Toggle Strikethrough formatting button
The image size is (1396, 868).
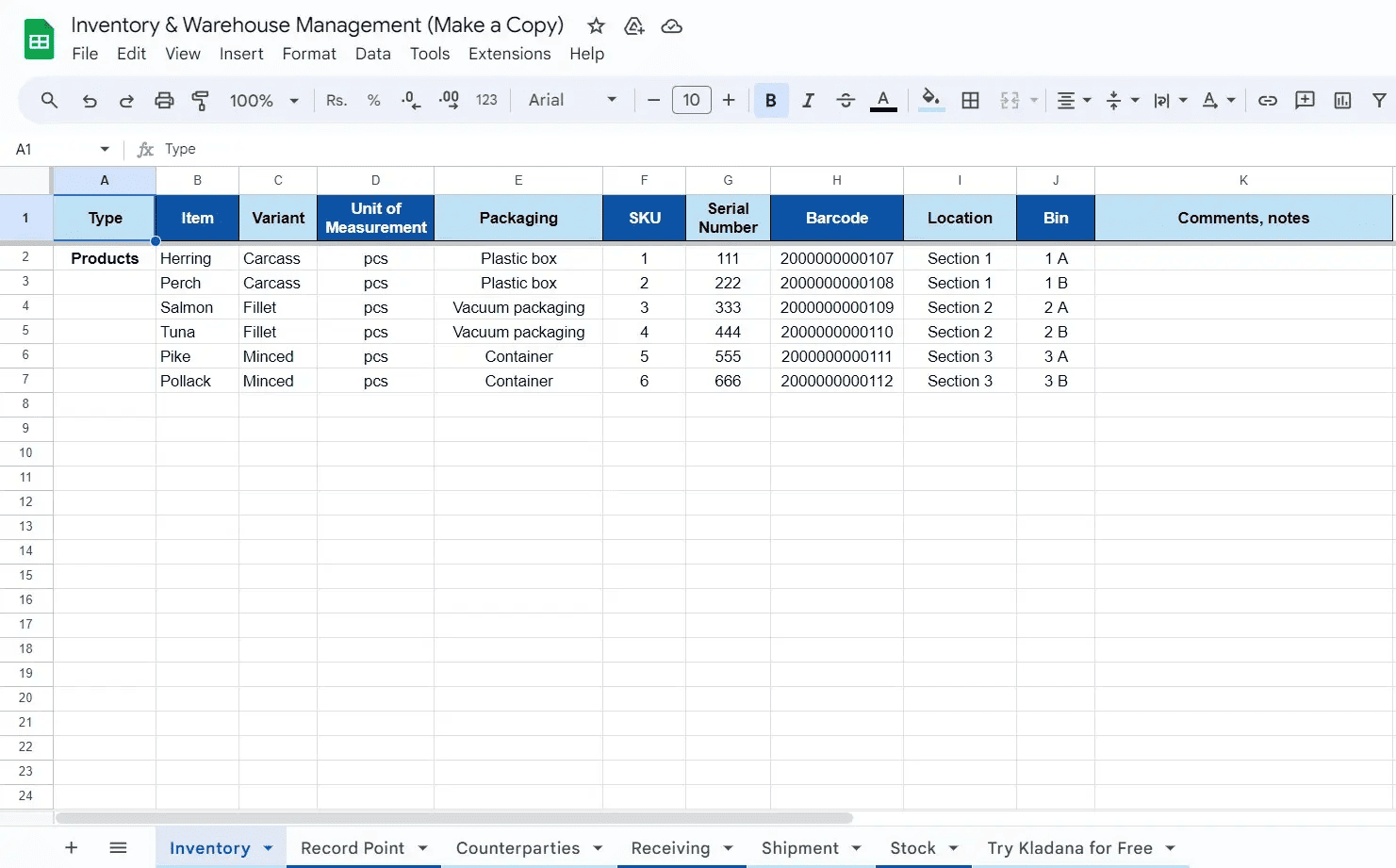846,100
